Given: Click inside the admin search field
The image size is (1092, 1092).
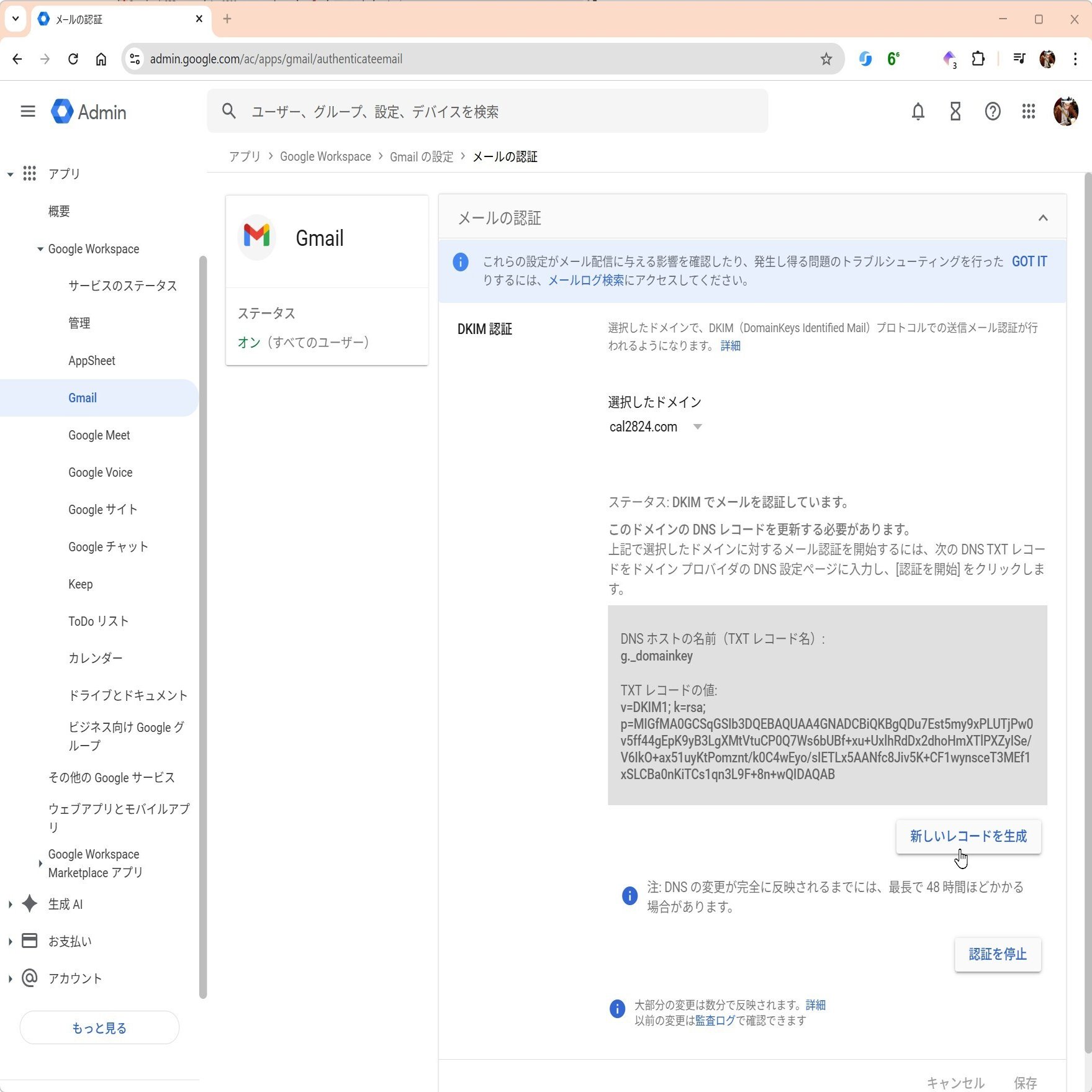Looking at the screenshot, I should [435, 112].
